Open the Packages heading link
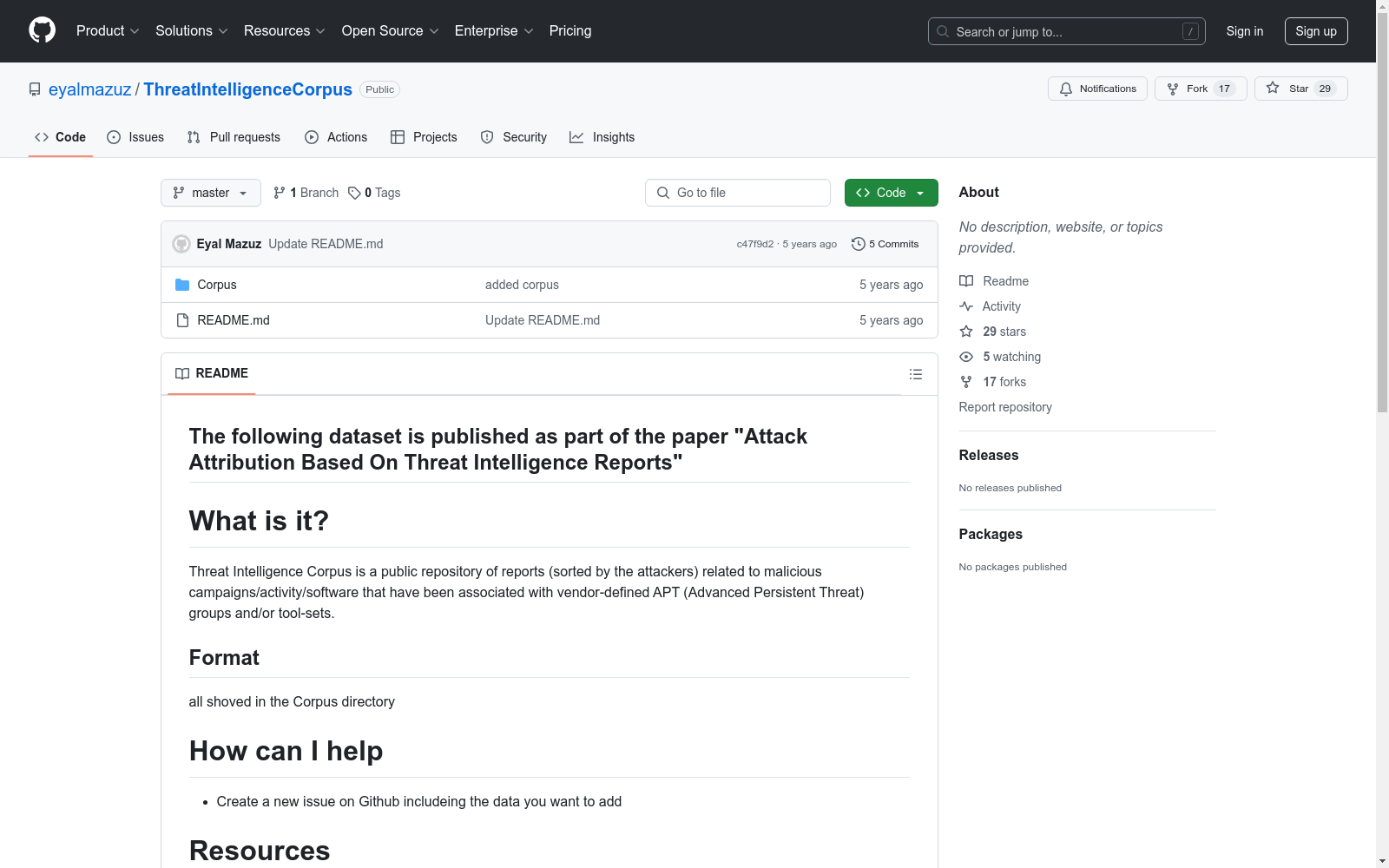 pyautogui.click(x=991, y=534)
